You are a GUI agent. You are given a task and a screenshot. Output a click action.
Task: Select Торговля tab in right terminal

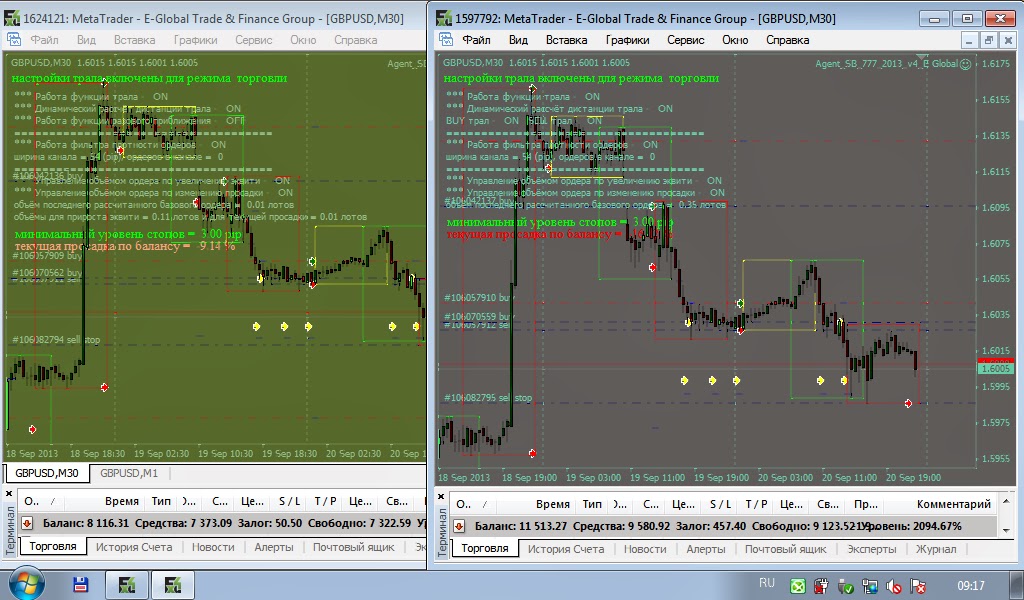(485, 548)
